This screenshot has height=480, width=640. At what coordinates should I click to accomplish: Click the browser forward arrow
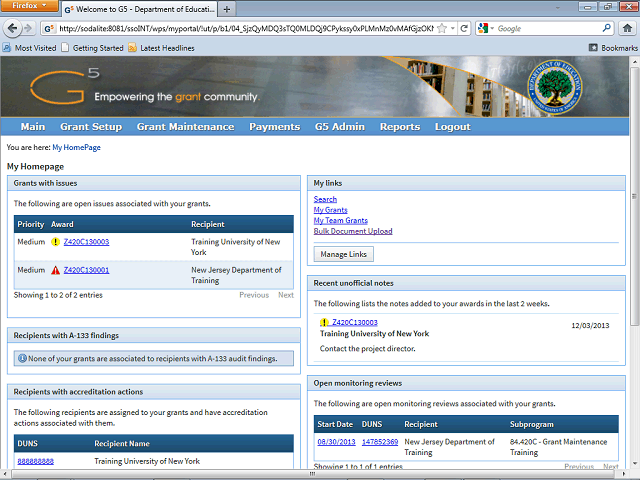(28, 28)
